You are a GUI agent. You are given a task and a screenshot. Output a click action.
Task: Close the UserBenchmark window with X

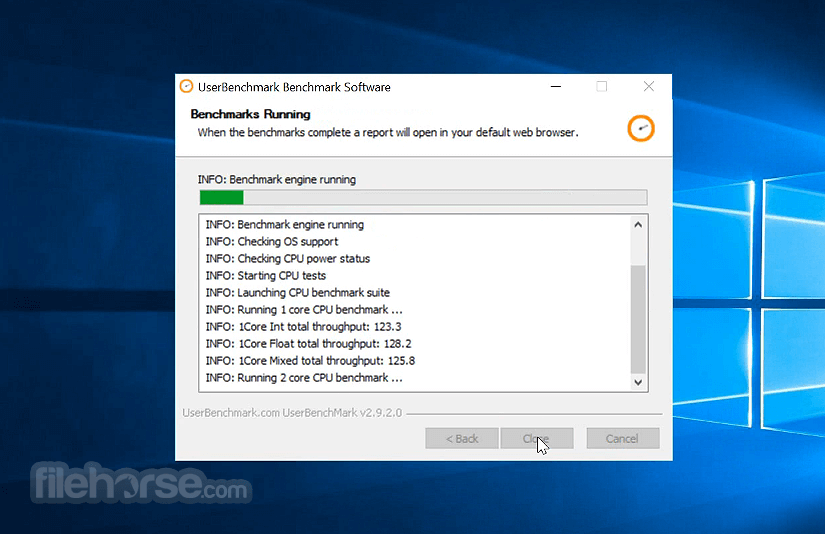(649, 86)
